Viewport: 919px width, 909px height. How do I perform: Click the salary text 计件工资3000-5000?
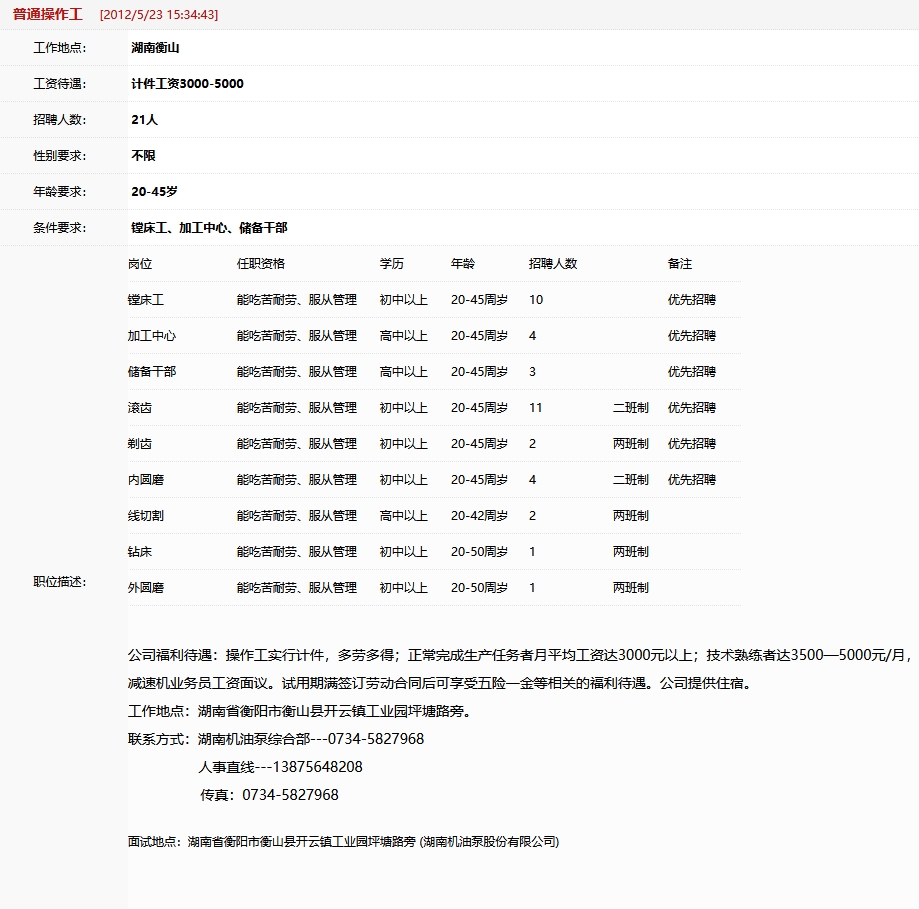pyautogui.click(x=187, y=84)
